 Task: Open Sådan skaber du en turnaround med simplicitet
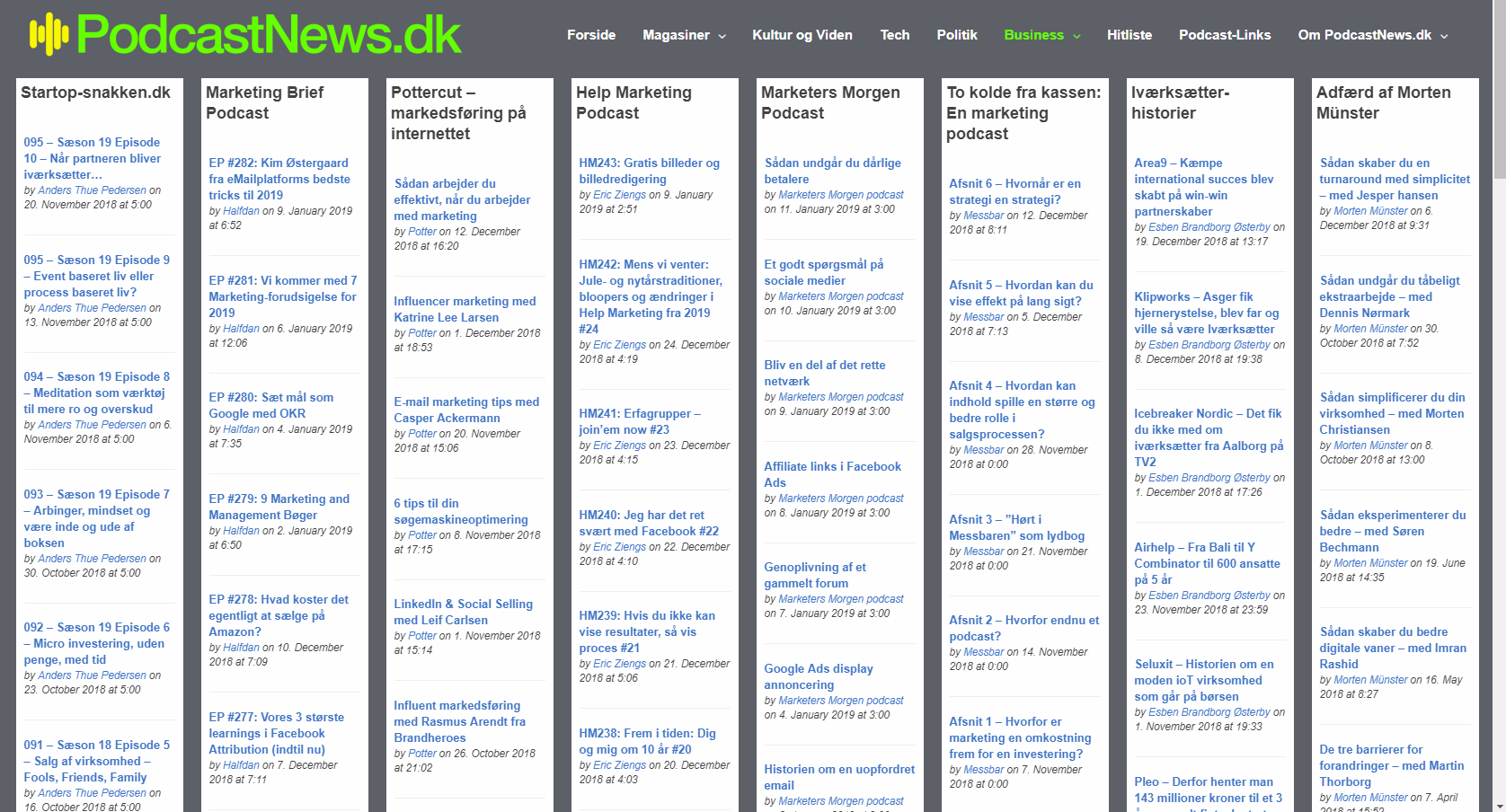[x=1395, y=179]
